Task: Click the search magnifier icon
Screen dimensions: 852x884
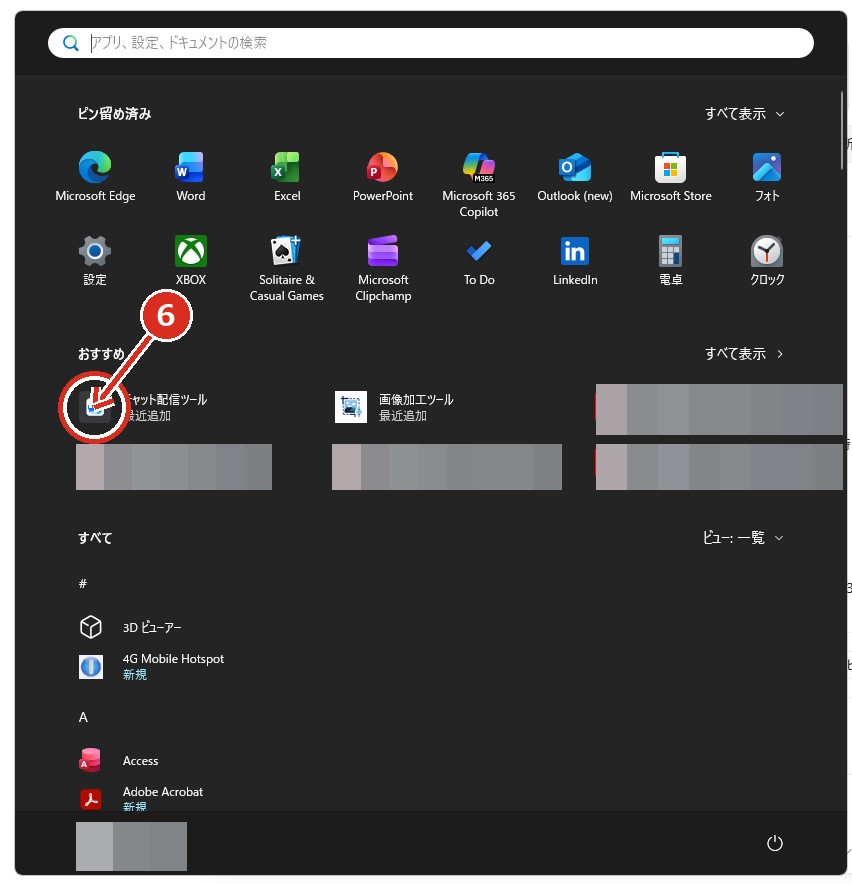Action: tap(70, 43)
